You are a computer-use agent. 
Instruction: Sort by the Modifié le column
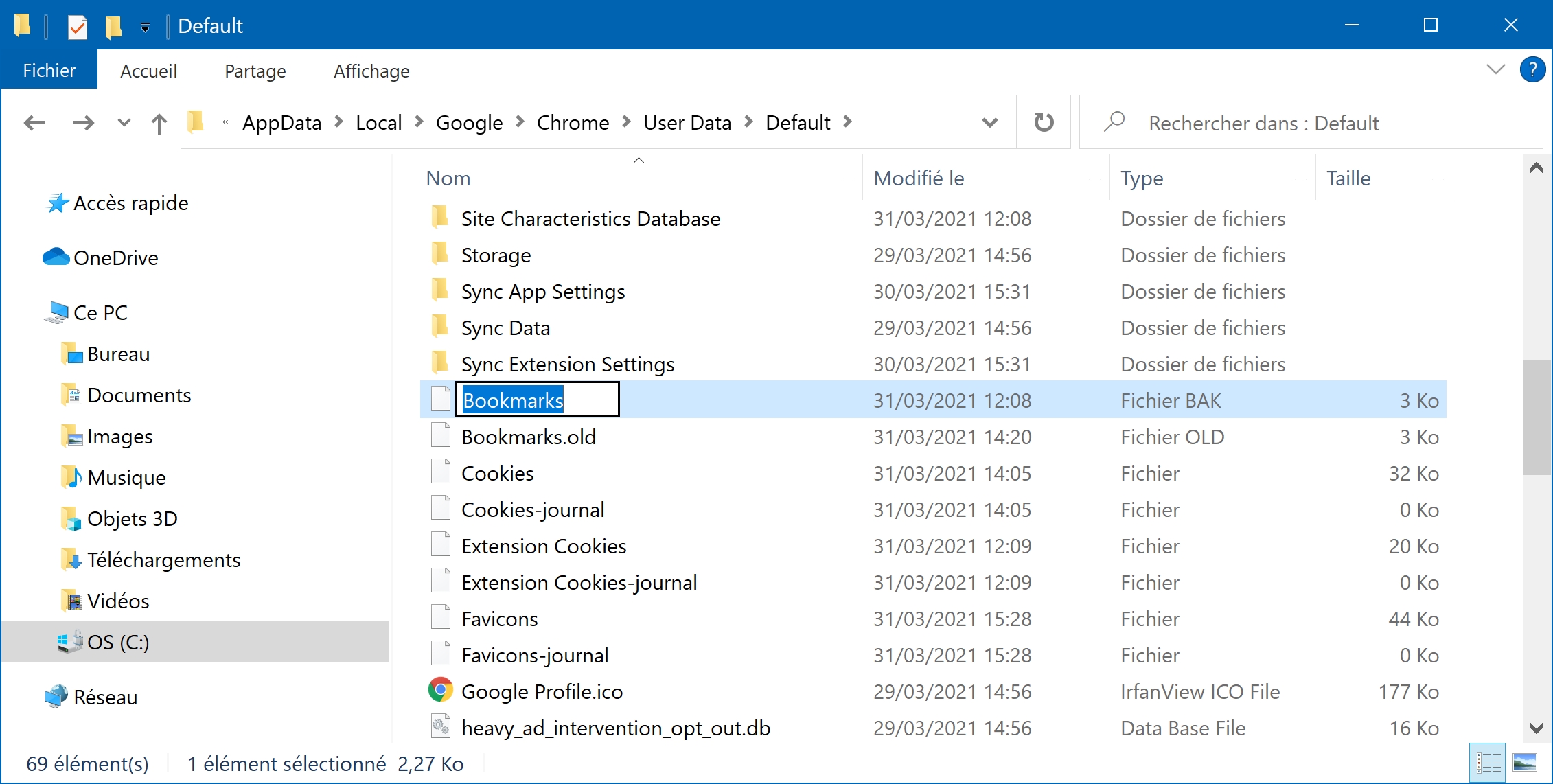(x=919, y=178)
